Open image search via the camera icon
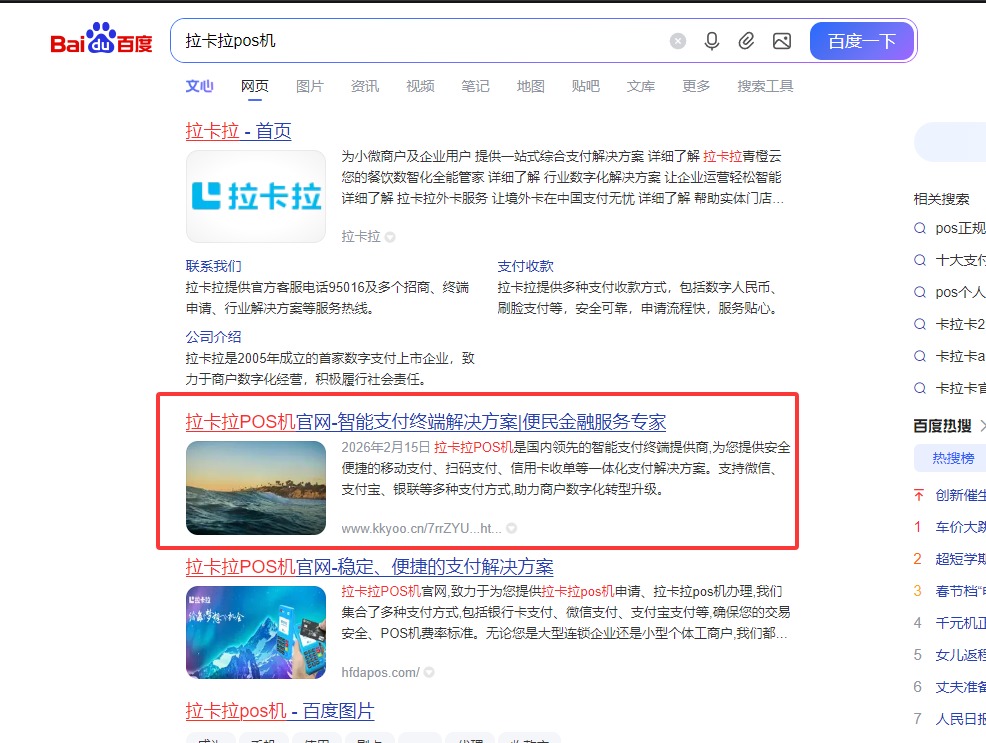This screenshot has width=986, height=743. [x=782, y=40]
